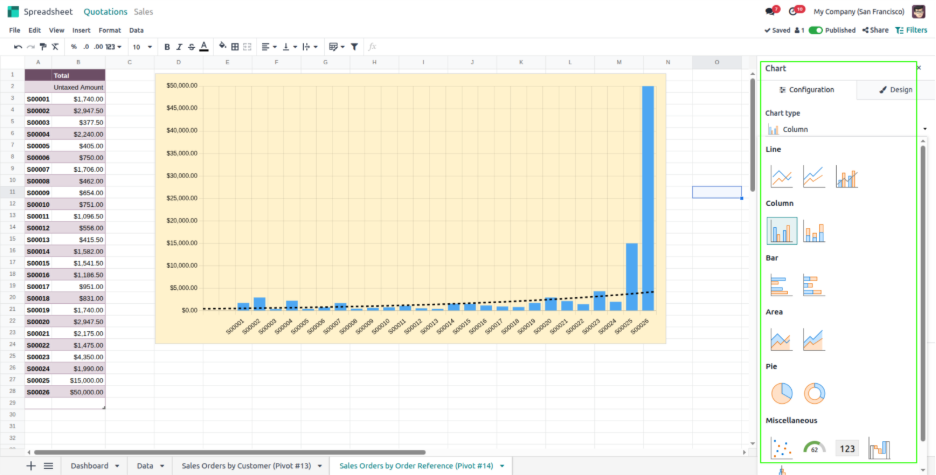Switch to the Design tab in Chart panel
This screenshot has height=475, width=936.
point(895,90)
